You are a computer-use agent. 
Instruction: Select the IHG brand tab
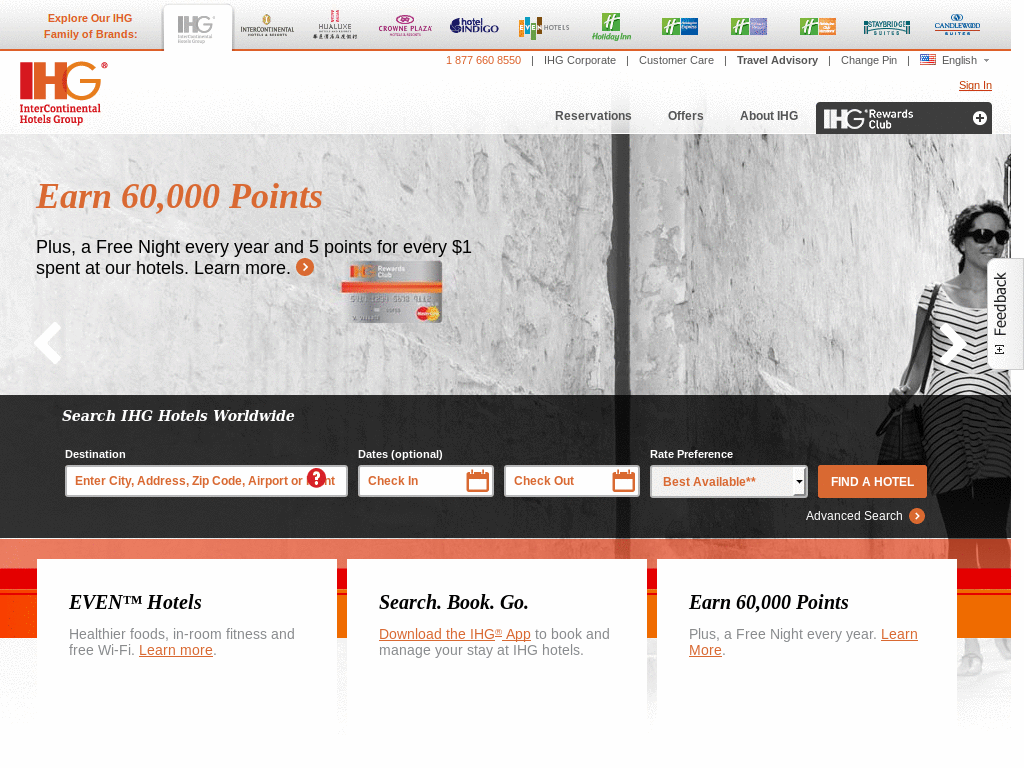[x=197, y=27]
